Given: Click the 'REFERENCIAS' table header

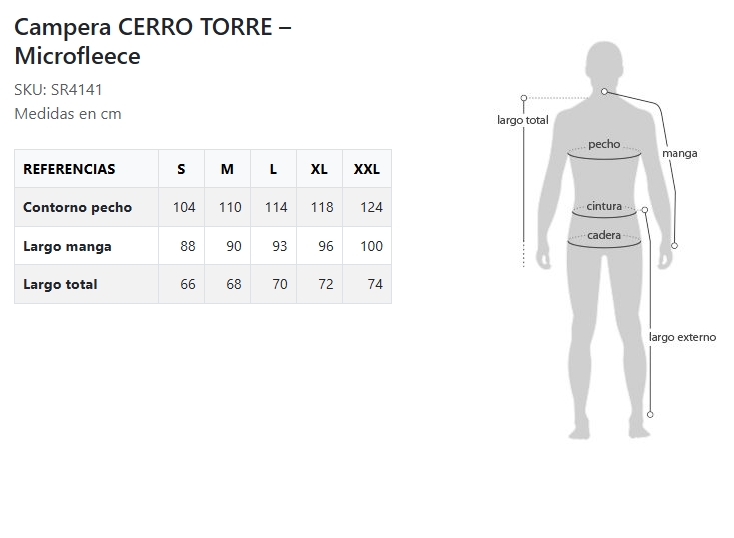Looking at the screenshot, I should pos(69,169).
